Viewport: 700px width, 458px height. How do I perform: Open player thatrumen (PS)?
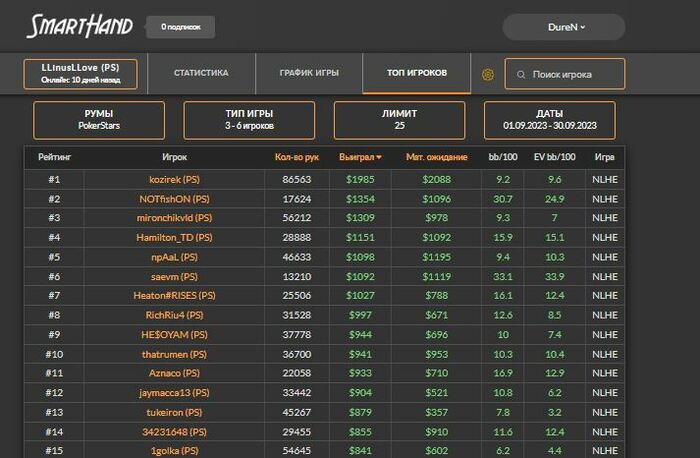(x=174, y=354)
